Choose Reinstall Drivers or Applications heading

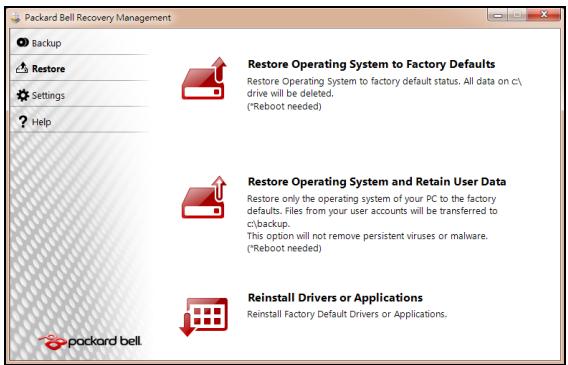[335, 298]
